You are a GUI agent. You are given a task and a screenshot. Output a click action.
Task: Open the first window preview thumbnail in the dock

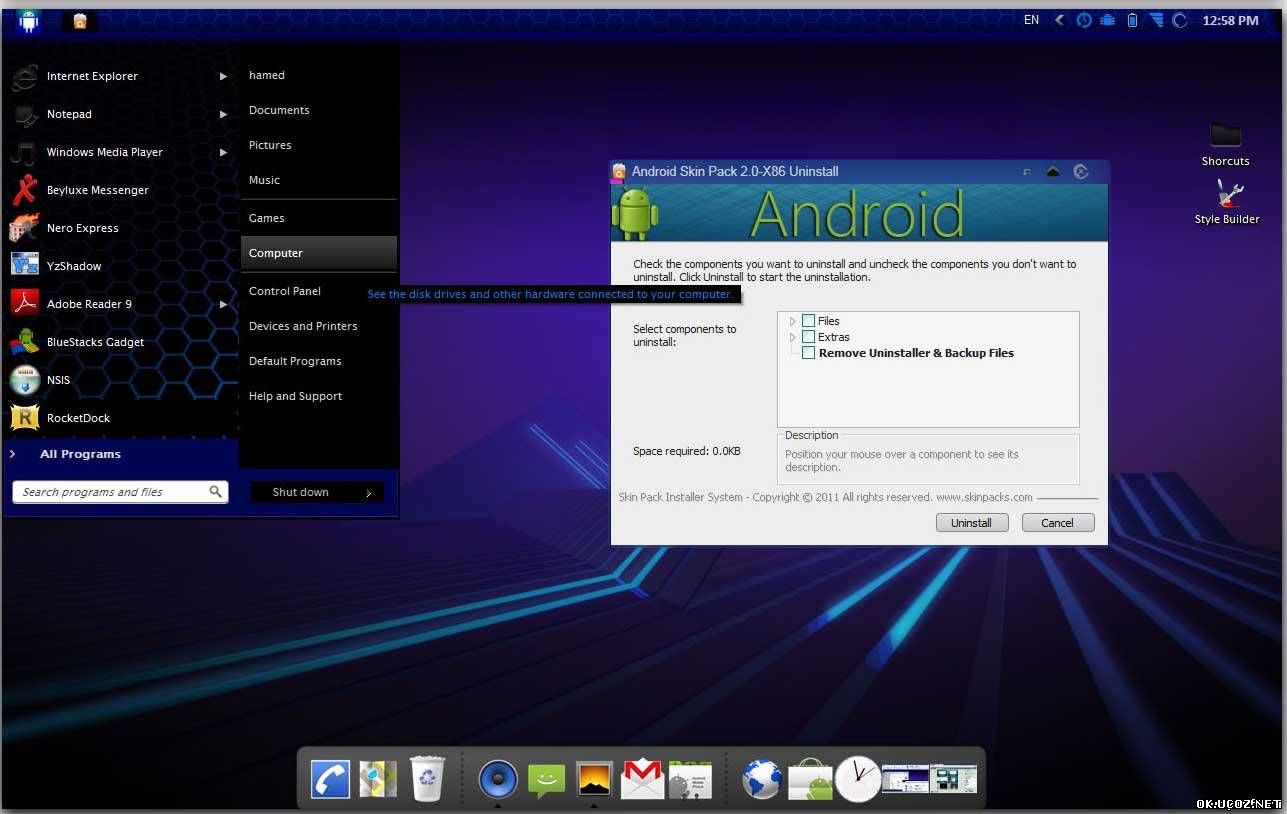[x=905, y=779]
